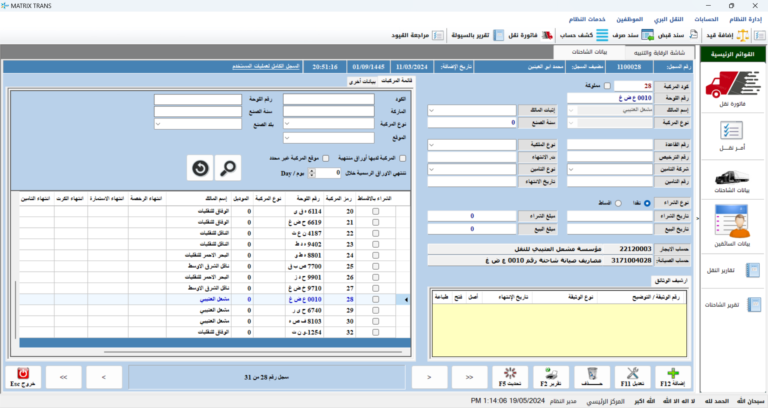Image resolution: width=768 pixels, height=408 pixels.
Task: Click the magnifier search button
Action: pyautogui.click(x=228, y=167)
